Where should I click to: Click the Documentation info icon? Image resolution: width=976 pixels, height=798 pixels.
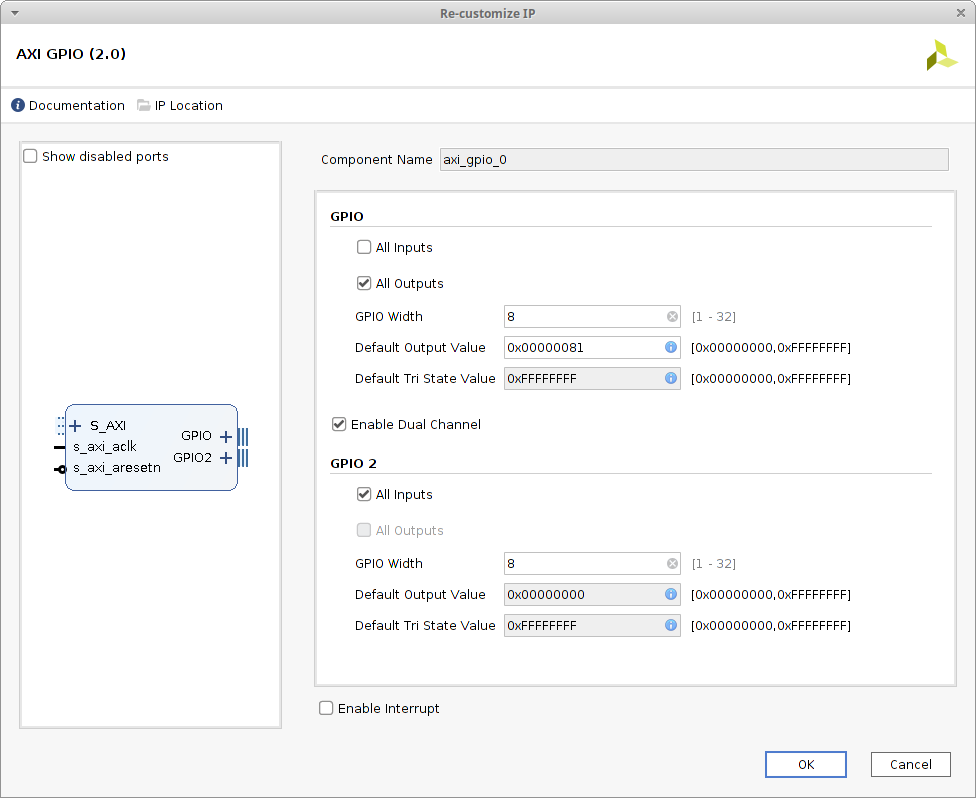click(18, 106)
